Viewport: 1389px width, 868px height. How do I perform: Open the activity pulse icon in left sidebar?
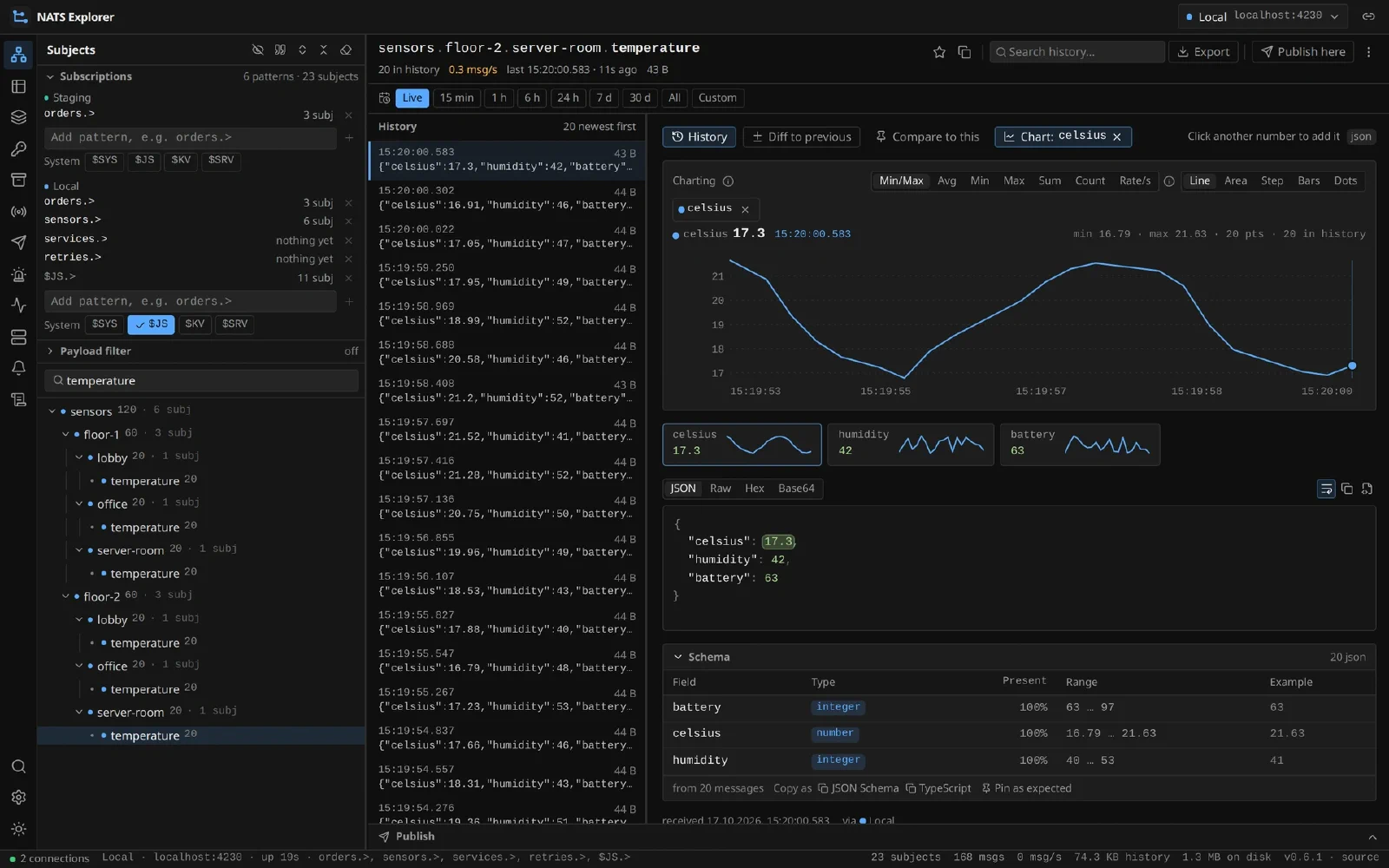(x=18, y=306)
